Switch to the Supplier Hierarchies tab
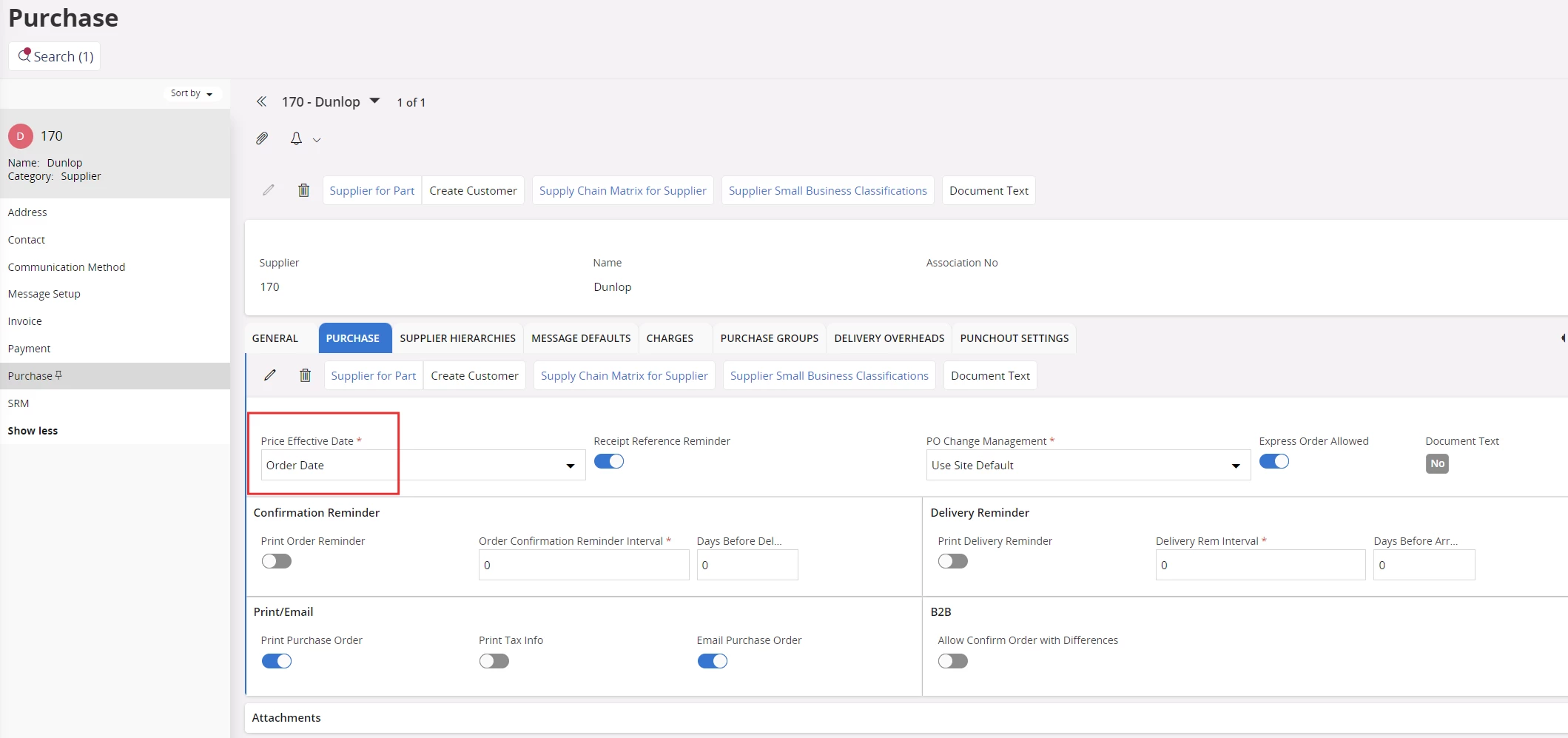Screen dimensions: 1568x738 (457, 338)
